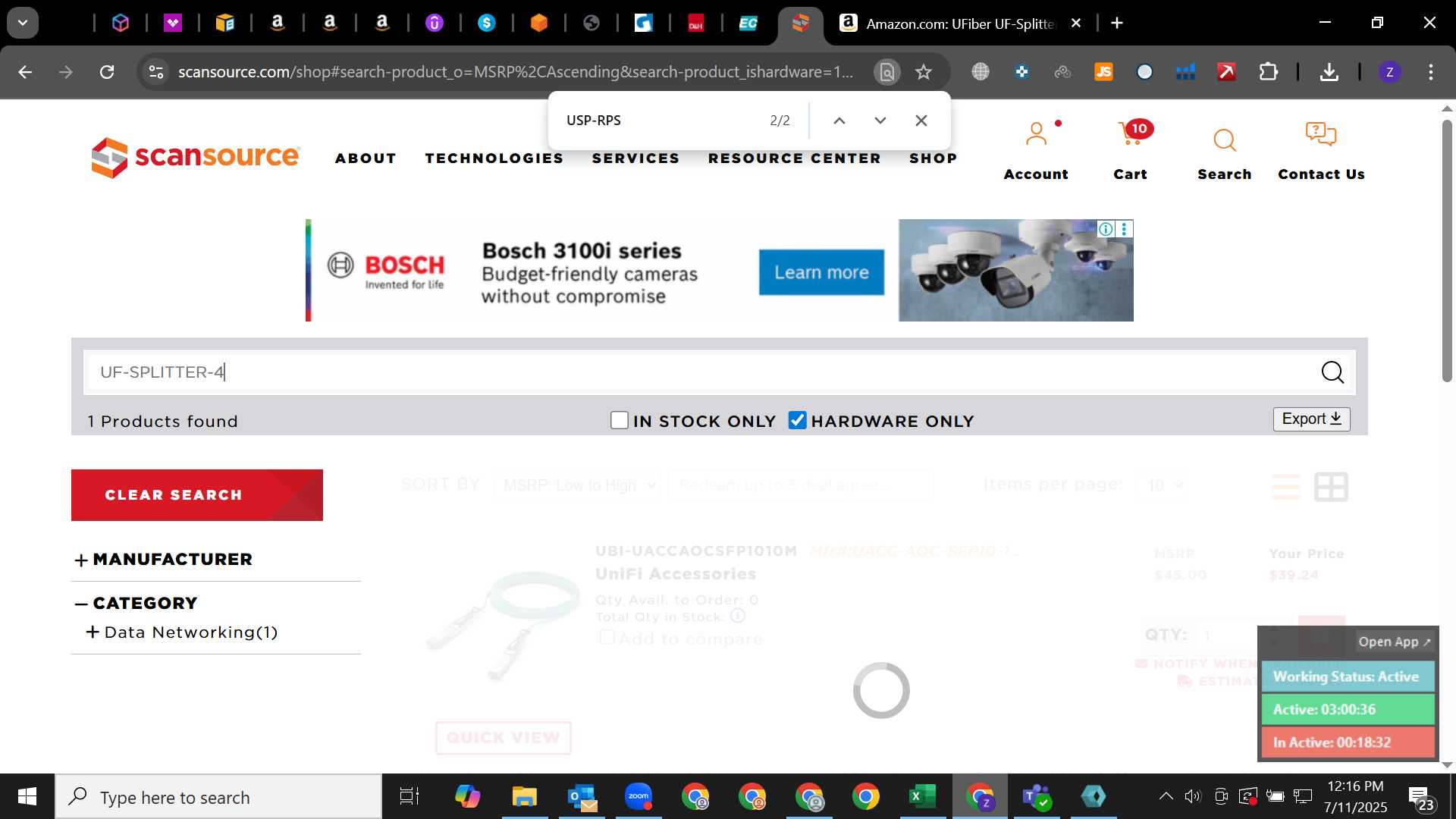Click Learn more on Bosch ad
Viewport: 1456px width, 819px height.
(821, 272)
